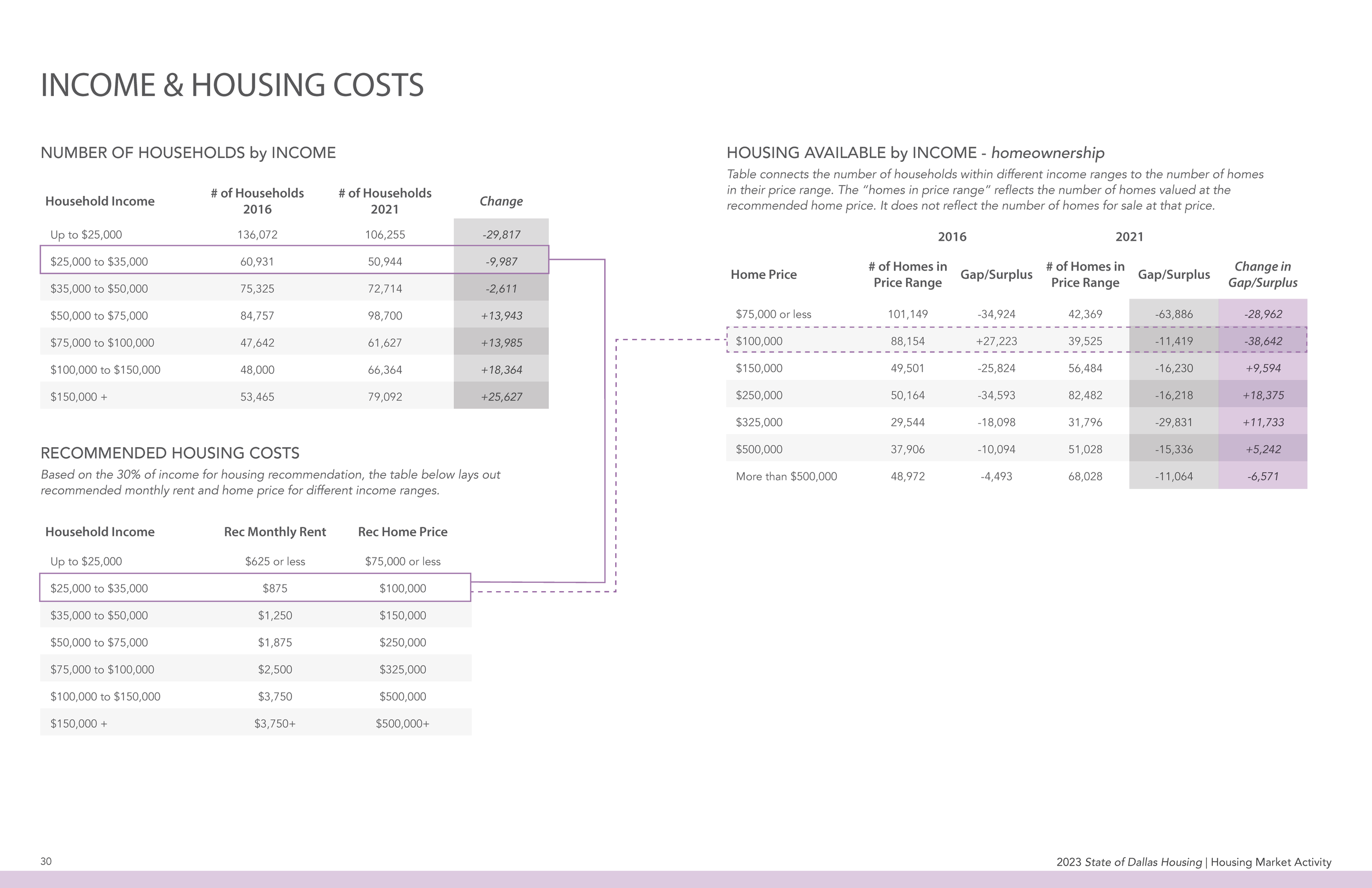
Task: Click the change value +13,985
Action: click(x=502, y=343)
